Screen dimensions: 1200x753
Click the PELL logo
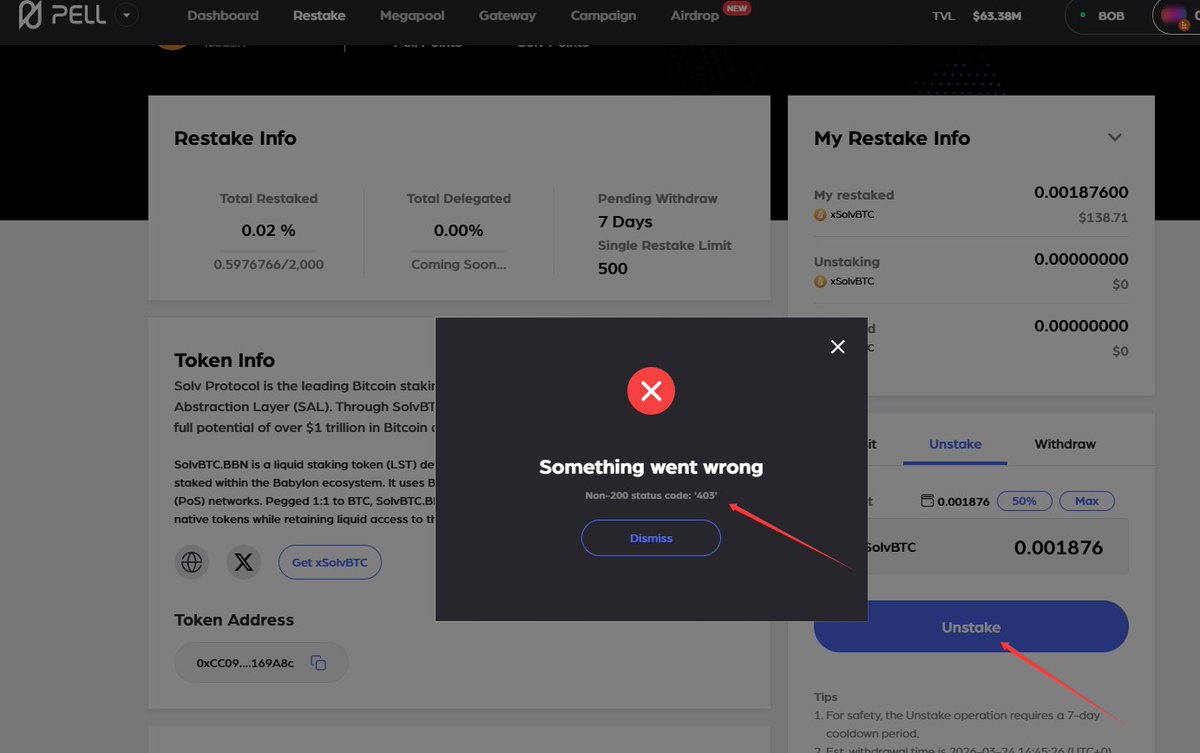(62, 16)
